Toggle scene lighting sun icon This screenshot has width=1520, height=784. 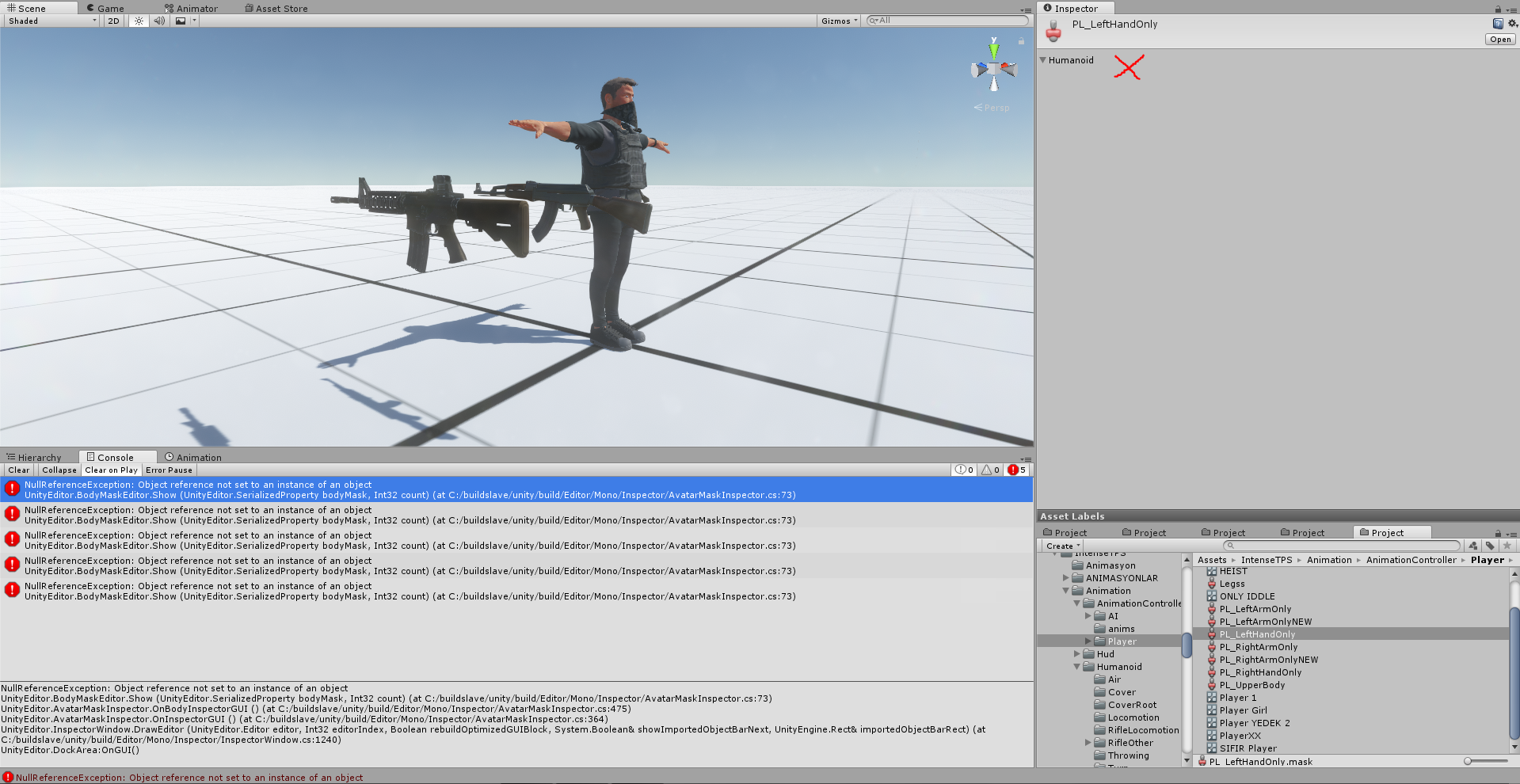139,21
